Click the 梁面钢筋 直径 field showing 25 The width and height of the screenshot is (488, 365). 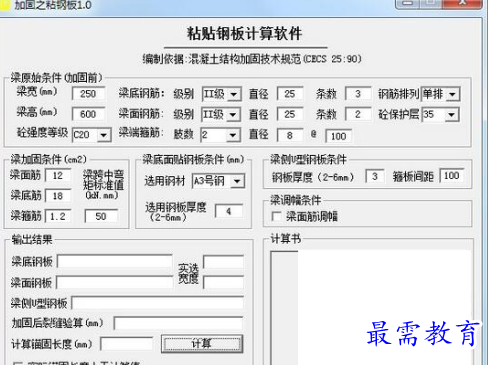(290, 114)
